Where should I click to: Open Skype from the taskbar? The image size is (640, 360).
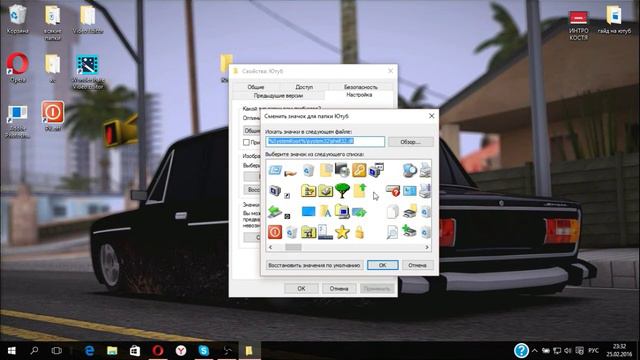[x=204, y=351]
